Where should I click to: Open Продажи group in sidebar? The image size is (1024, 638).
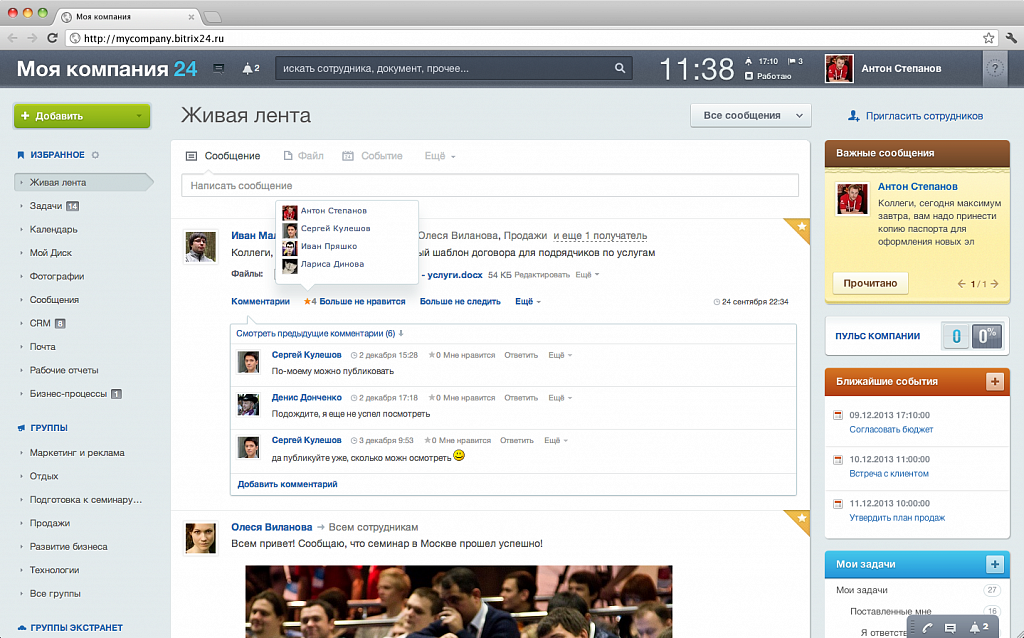pyautogui.click(x=50, y=523)
